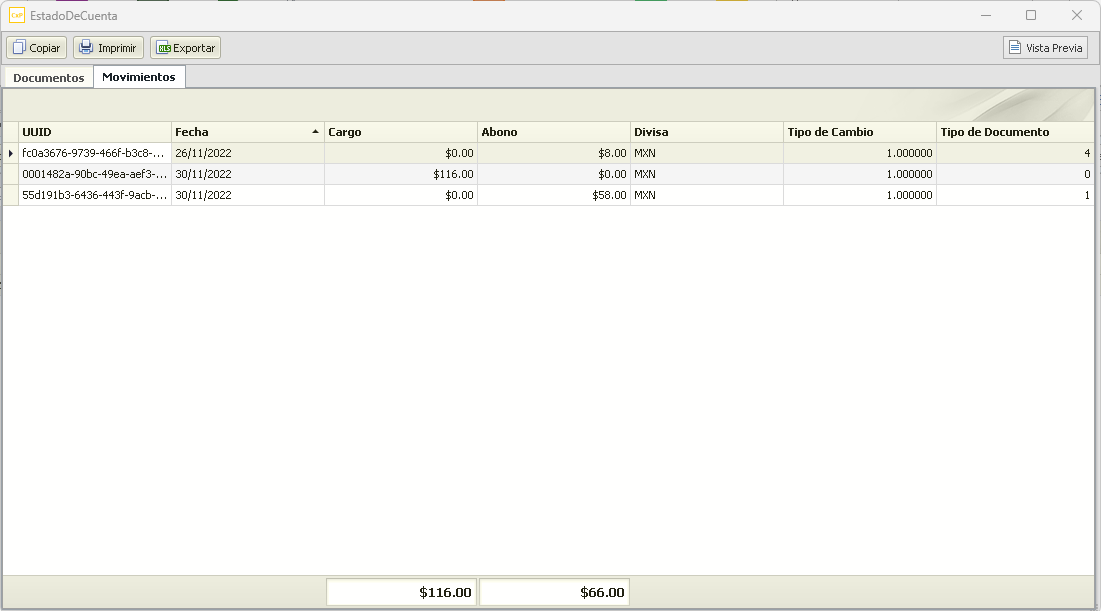The image size is (1101, 611).
Task: Toggle sort arrow on Fecha column
Action: [315, 132]
